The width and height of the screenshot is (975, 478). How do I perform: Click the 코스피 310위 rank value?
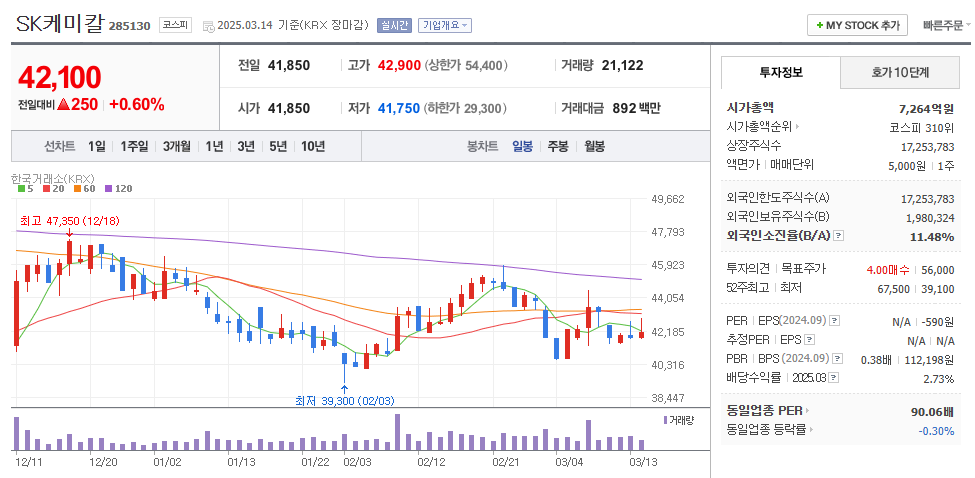point(922,128)
